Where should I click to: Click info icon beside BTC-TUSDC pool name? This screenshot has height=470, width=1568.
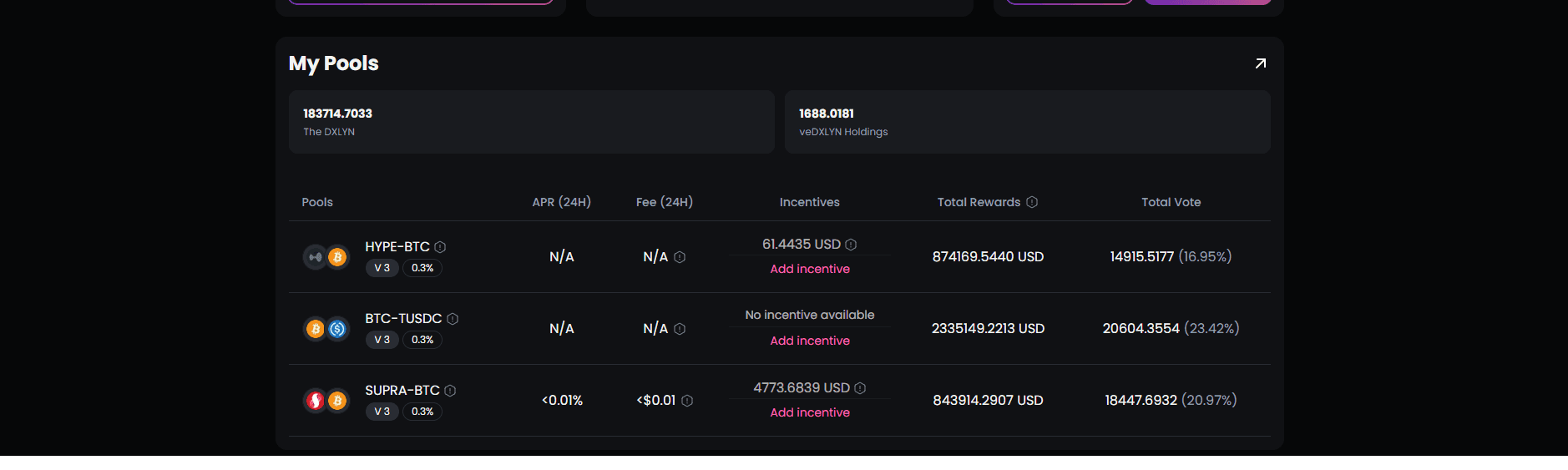453,319
